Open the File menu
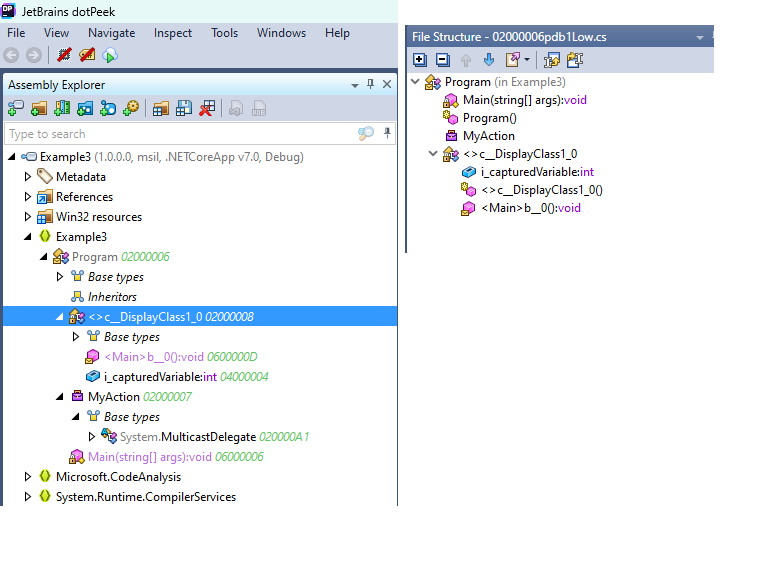This screenshot has height=574, width=784. click(x=16, y=33)
